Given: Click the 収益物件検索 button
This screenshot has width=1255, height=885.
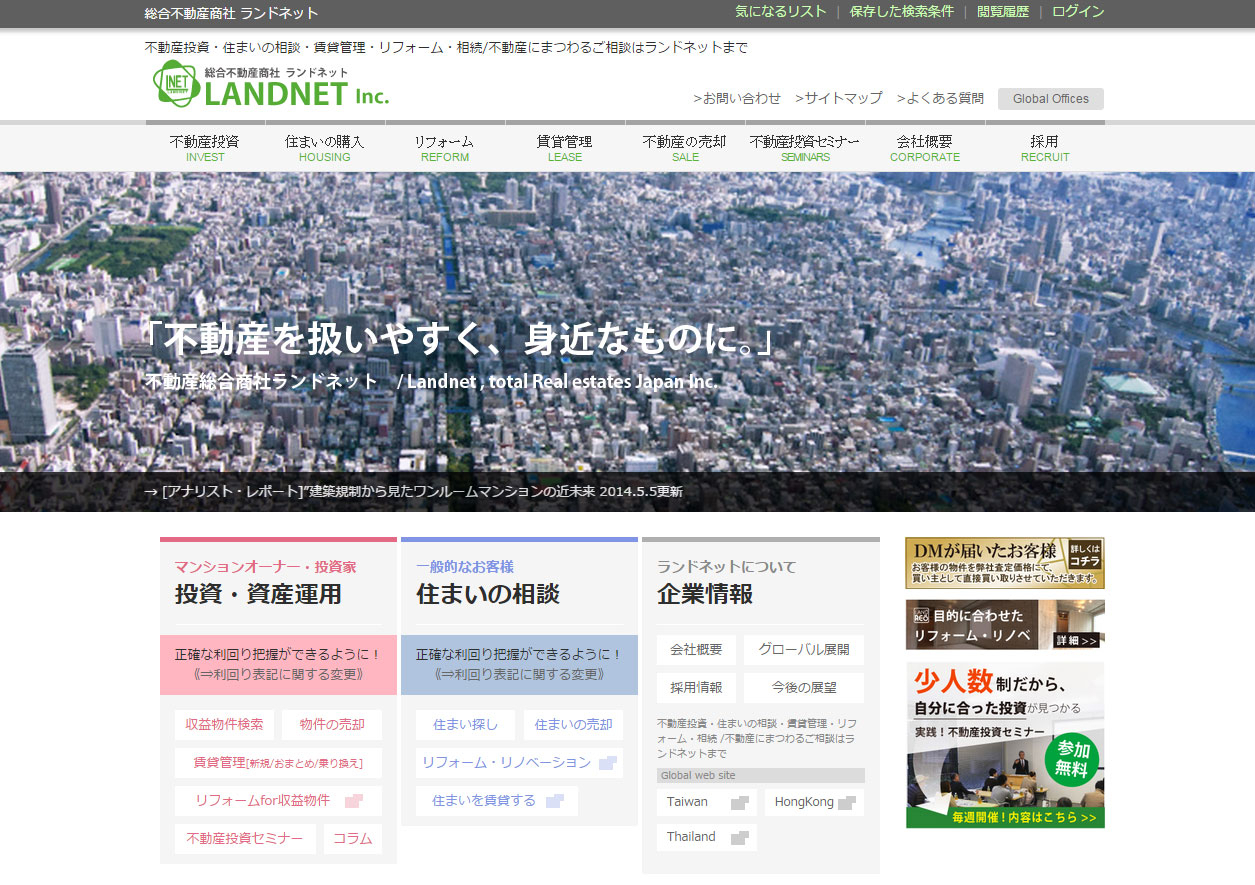Looking at the screenshot, I should click(x=225, y=725).
